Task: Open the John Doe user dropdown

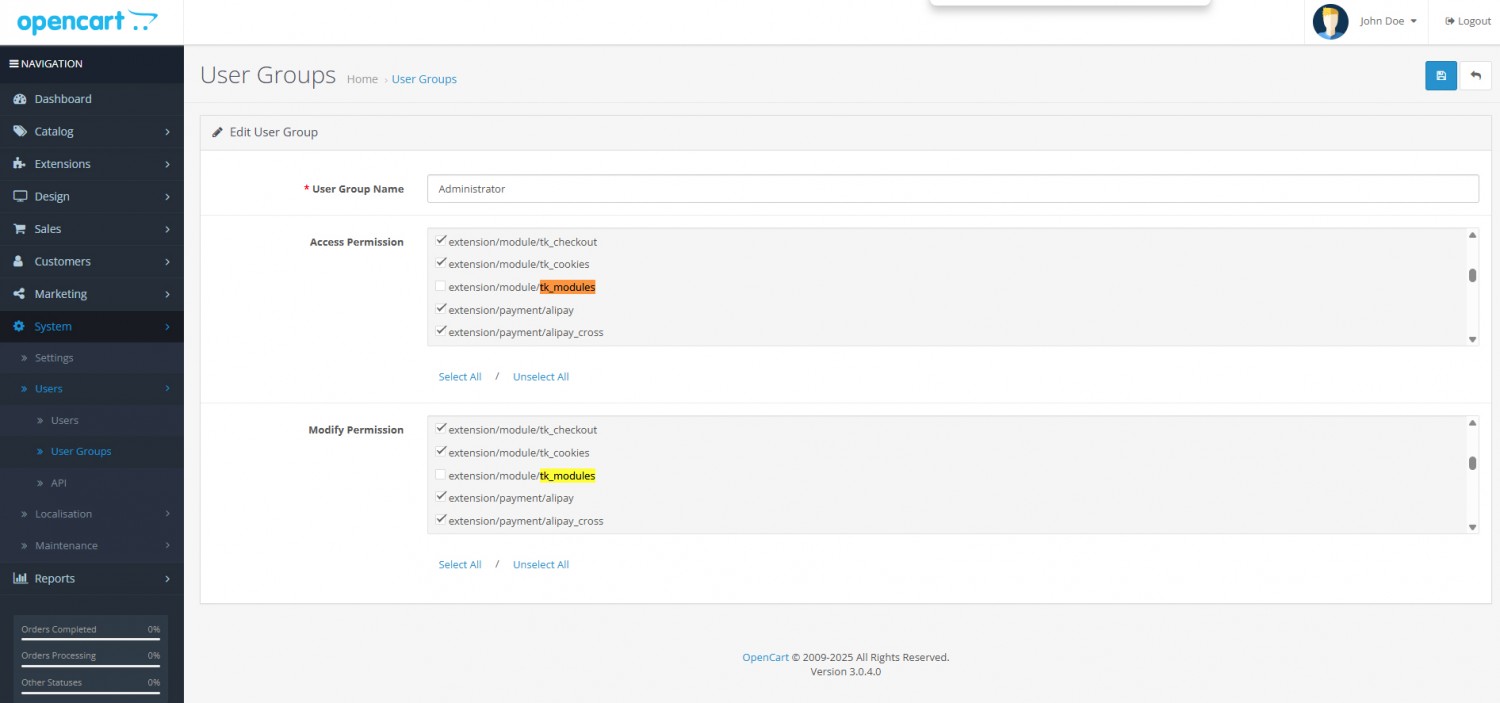Action: (x=1388, y=21)
